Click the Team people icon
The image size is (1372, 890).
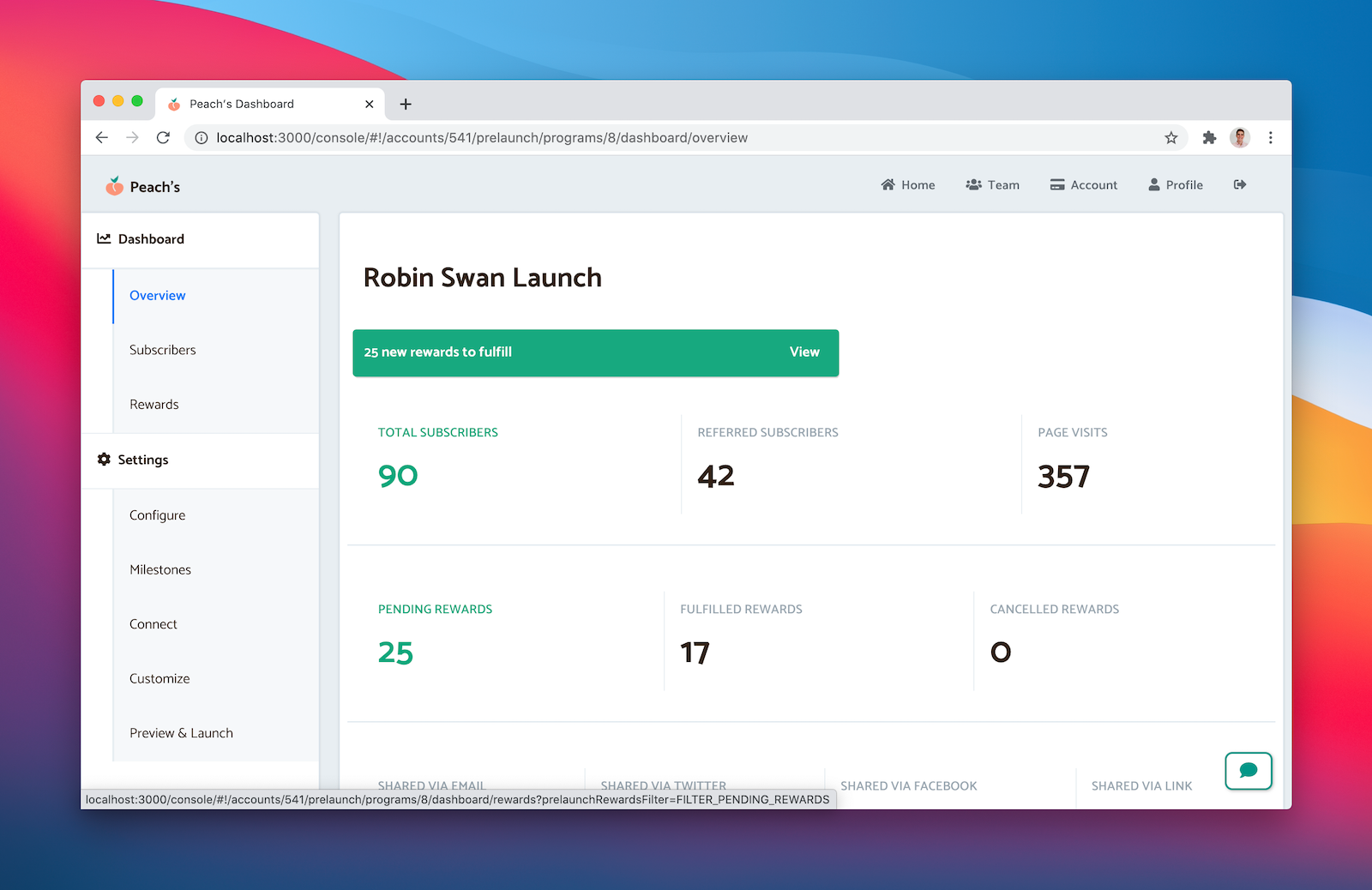(973, 184)
